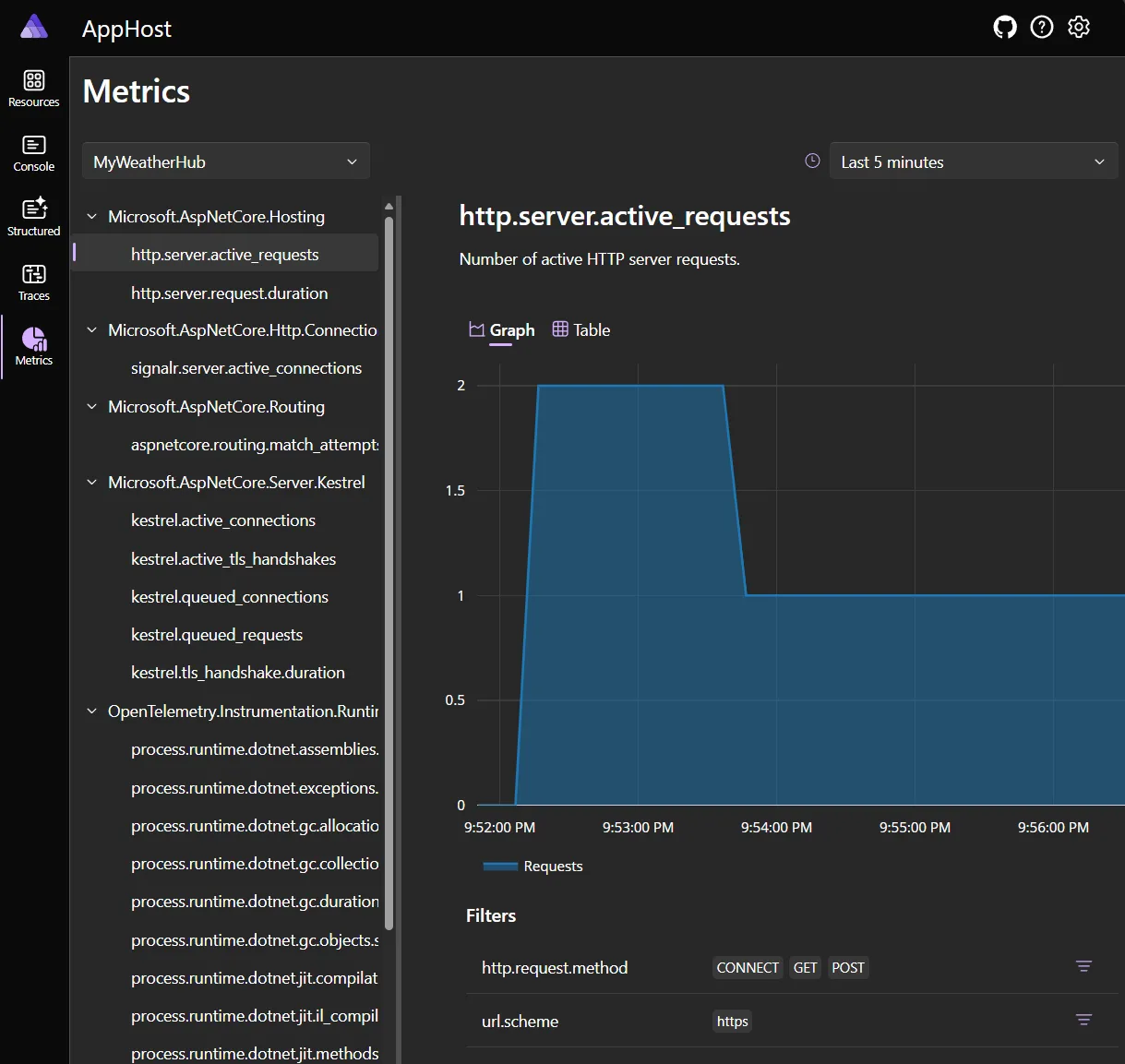Viewport: 1125px width, 1064px height.
Task: Select the kestrel.active_connections metric
Action: click(222, 520)
